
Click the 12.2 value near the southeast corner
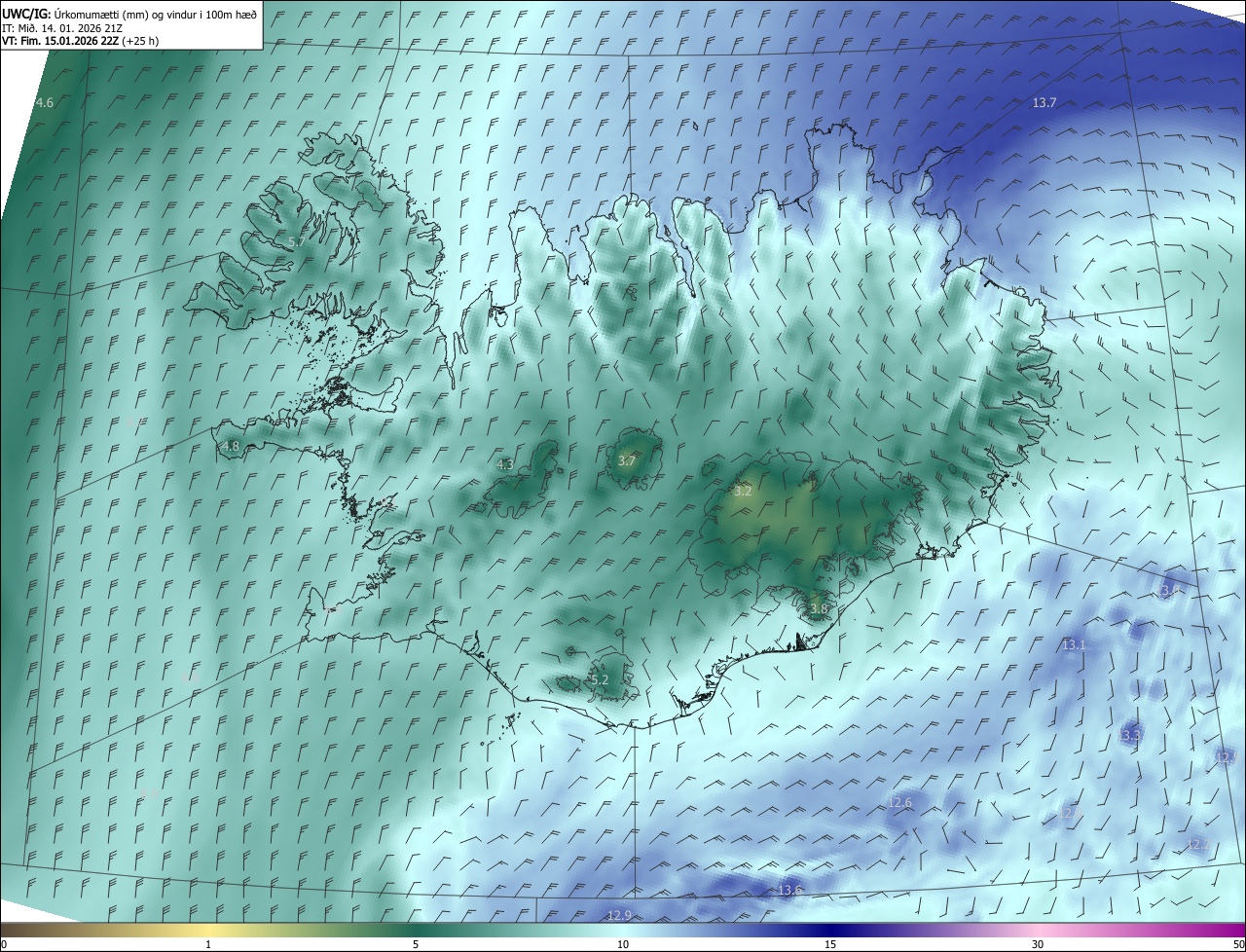(1198, 844)
